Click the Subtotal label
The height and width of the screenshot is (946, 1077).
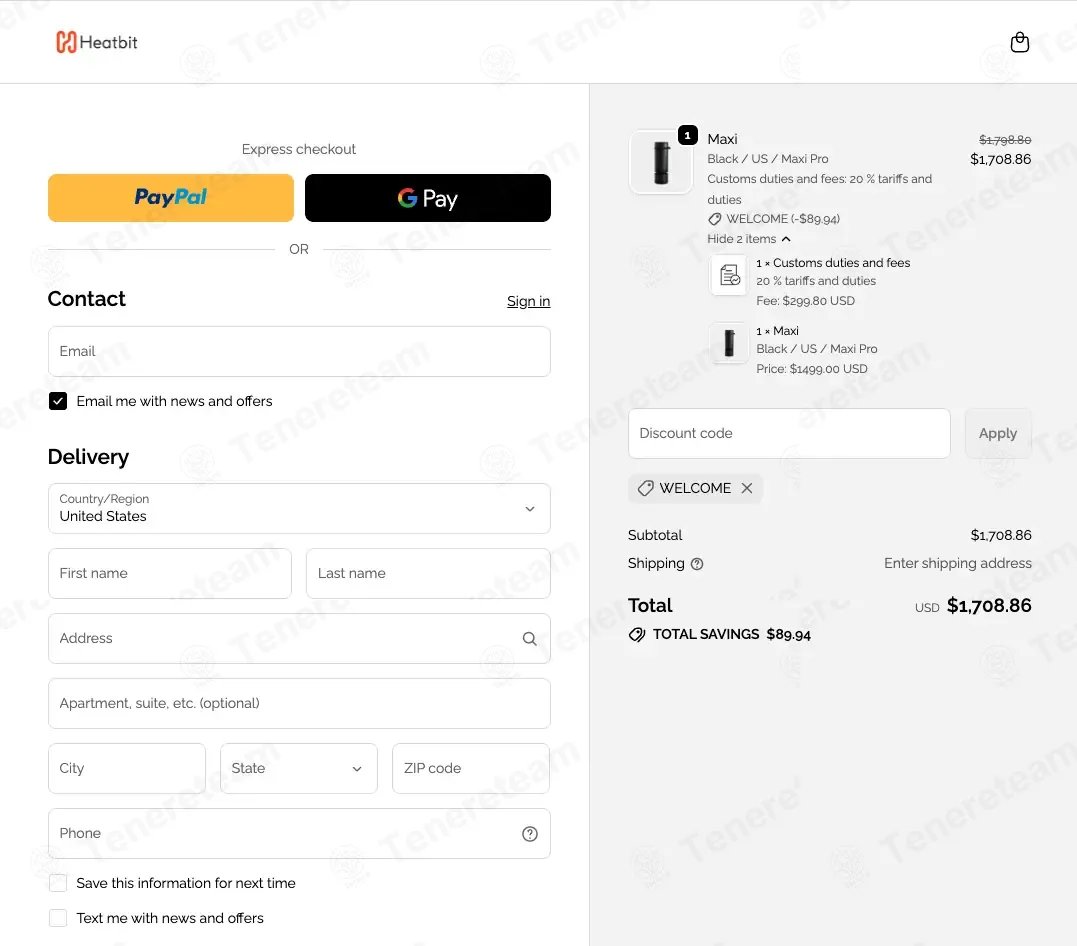click(655, 535)
